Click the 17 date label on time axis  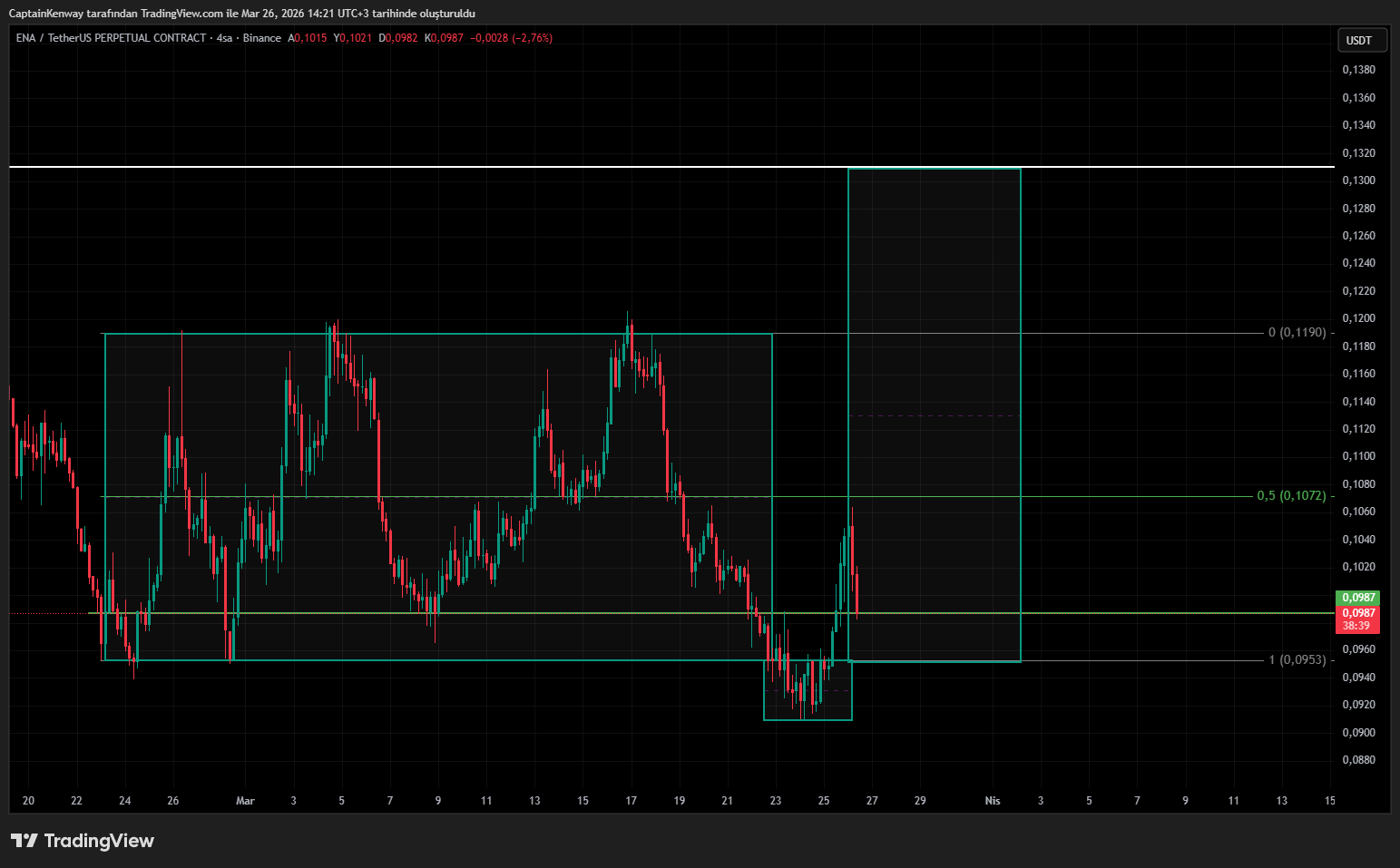631,801
